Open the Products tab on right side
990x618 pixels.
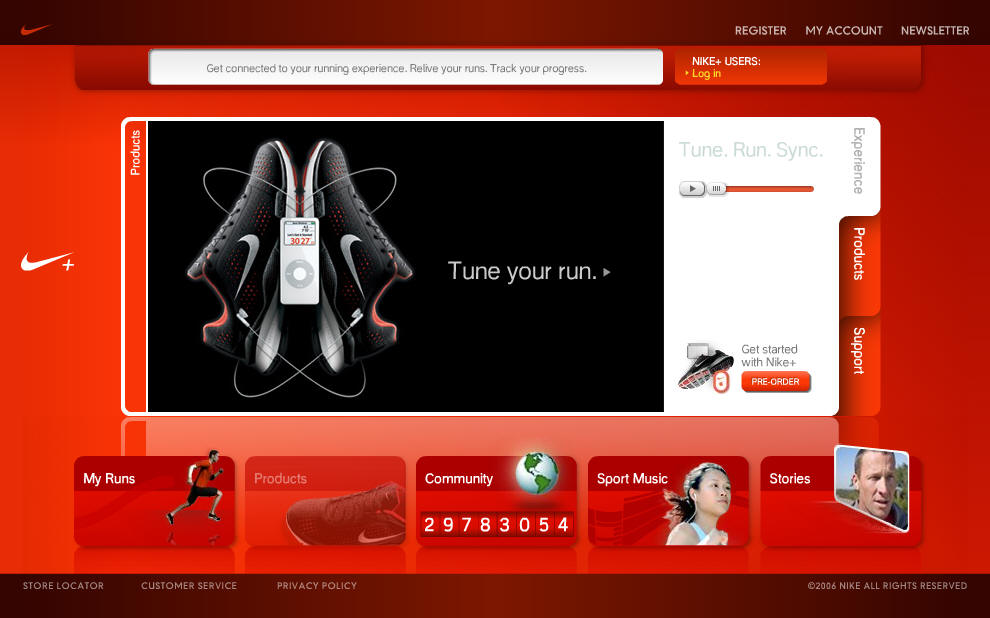(x=859, y=255)
